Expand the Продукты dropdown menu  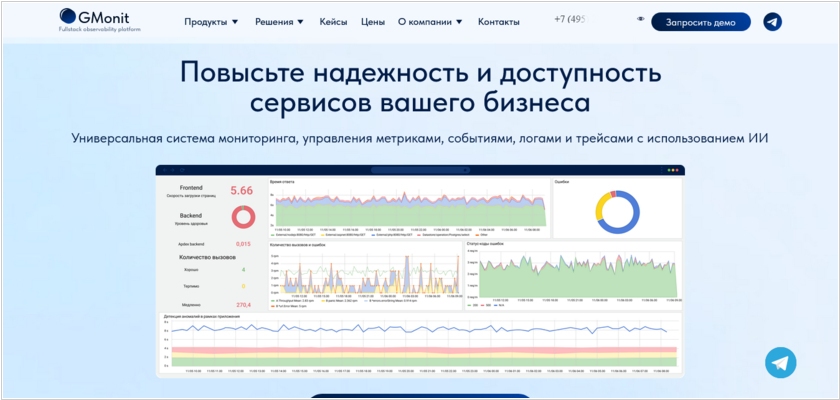click(211, 22)
